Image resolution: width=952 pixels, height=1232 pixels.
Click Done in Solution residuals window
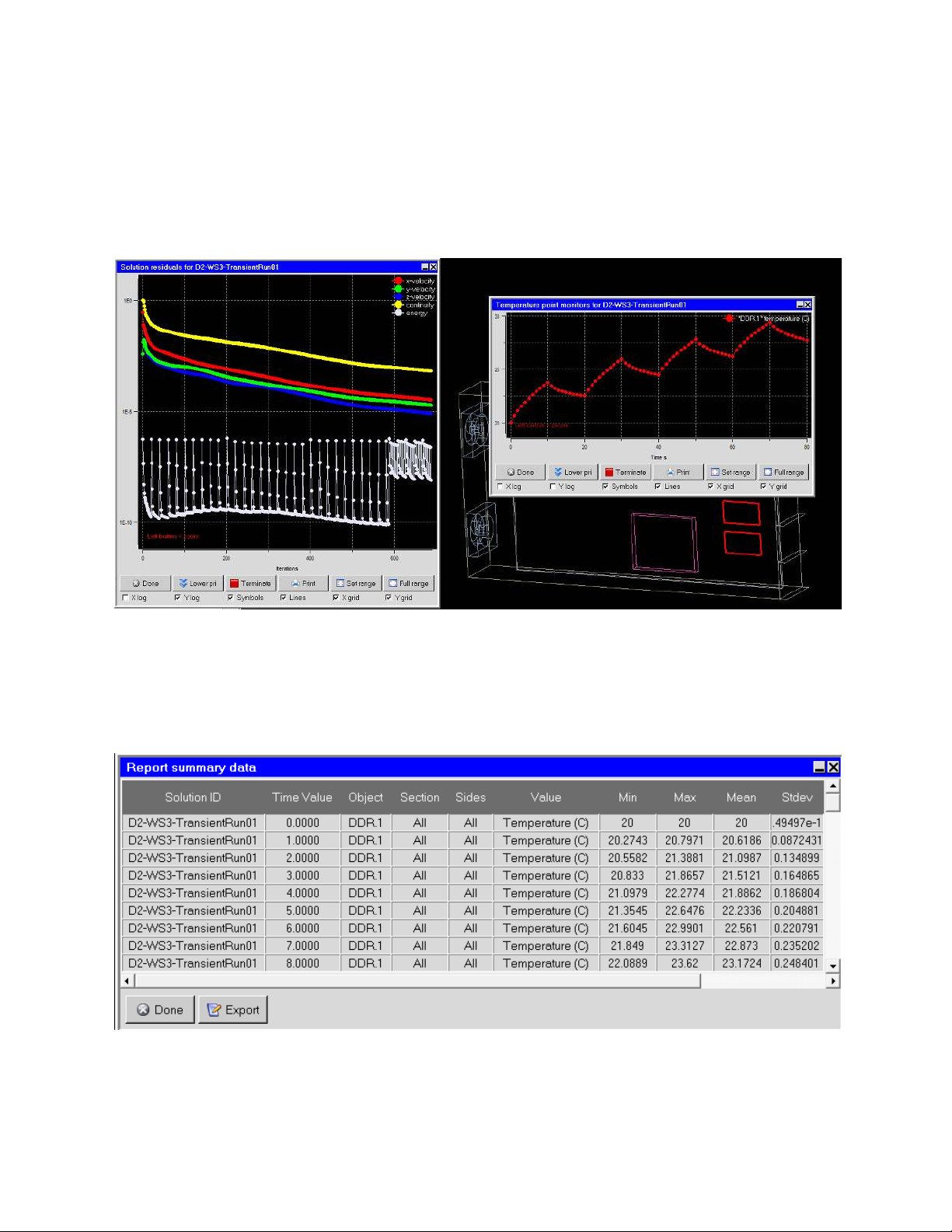145,583
